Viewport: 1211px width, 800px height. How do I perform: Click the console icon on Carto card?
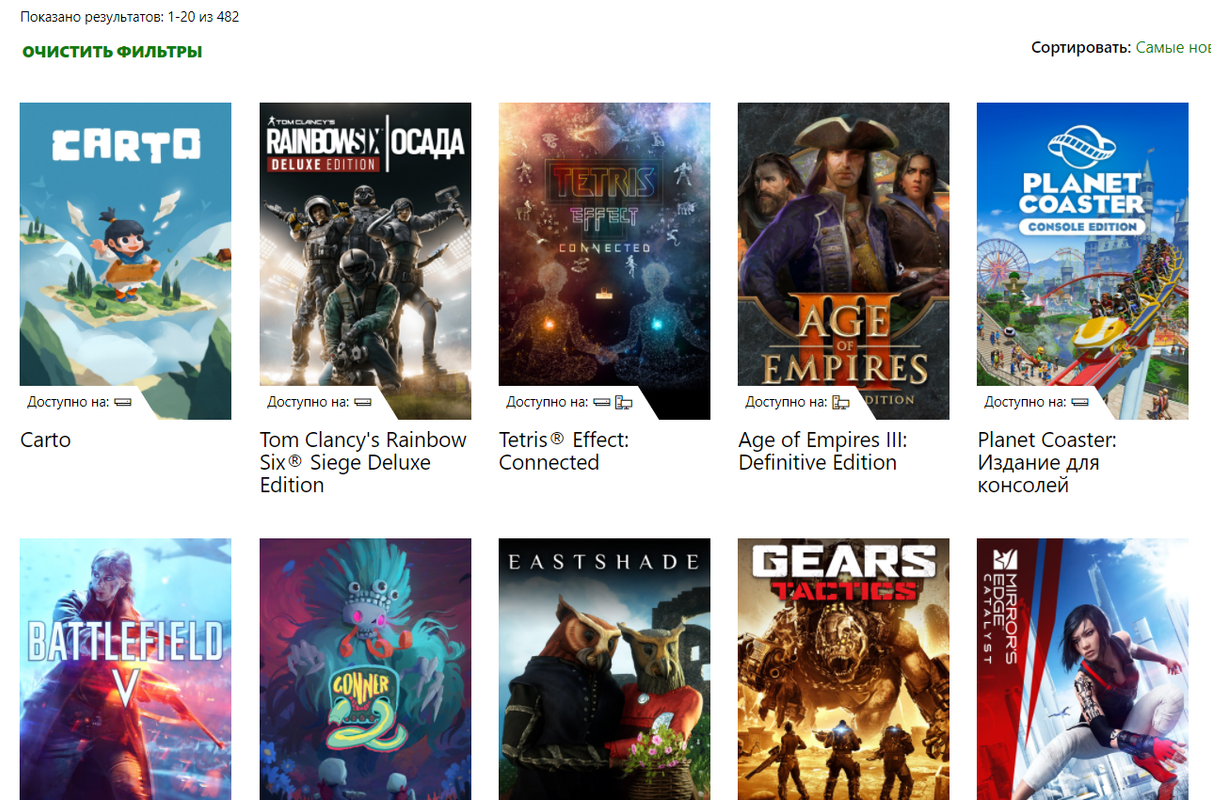[x=123, y=402]
